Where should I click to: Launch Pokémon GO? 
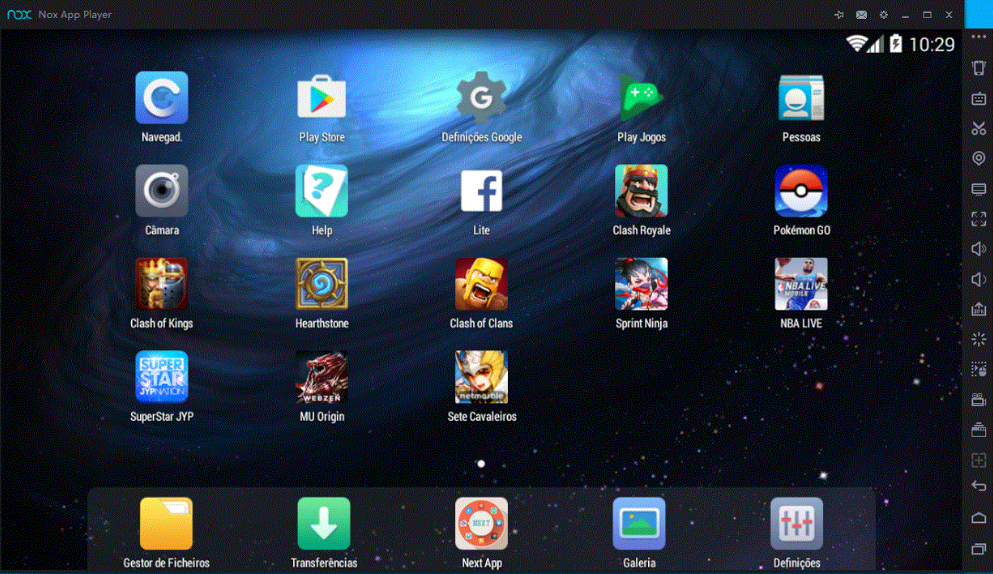click(x=801, y=191)
